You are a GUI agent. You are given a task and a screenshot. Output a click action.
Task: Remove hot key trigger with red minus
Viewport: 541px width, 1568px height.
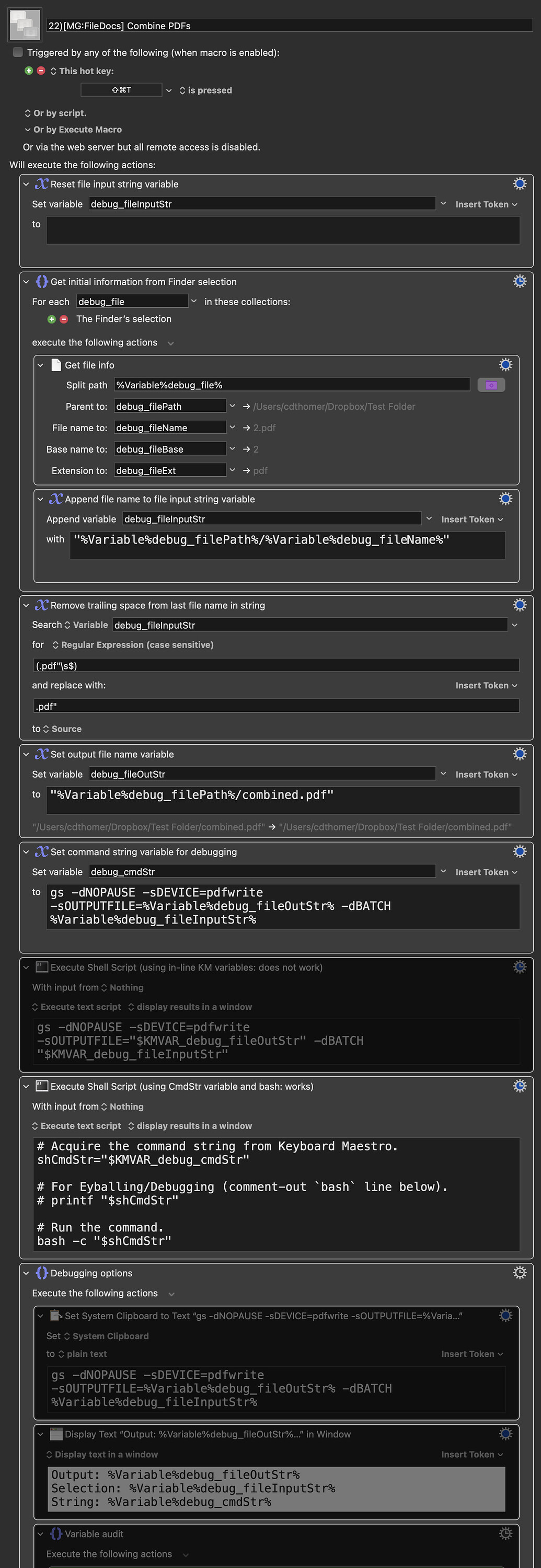(x=41, y=71)
